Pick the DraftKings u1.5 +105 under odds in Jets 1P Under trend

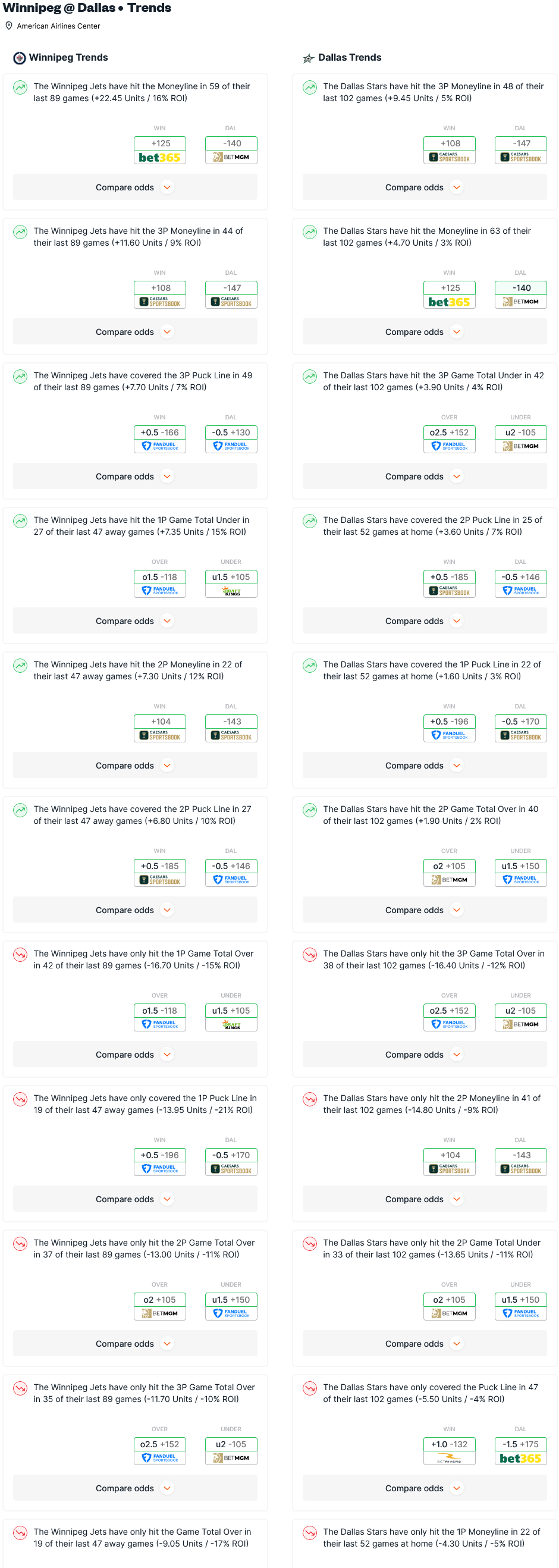tap(231, 584)
